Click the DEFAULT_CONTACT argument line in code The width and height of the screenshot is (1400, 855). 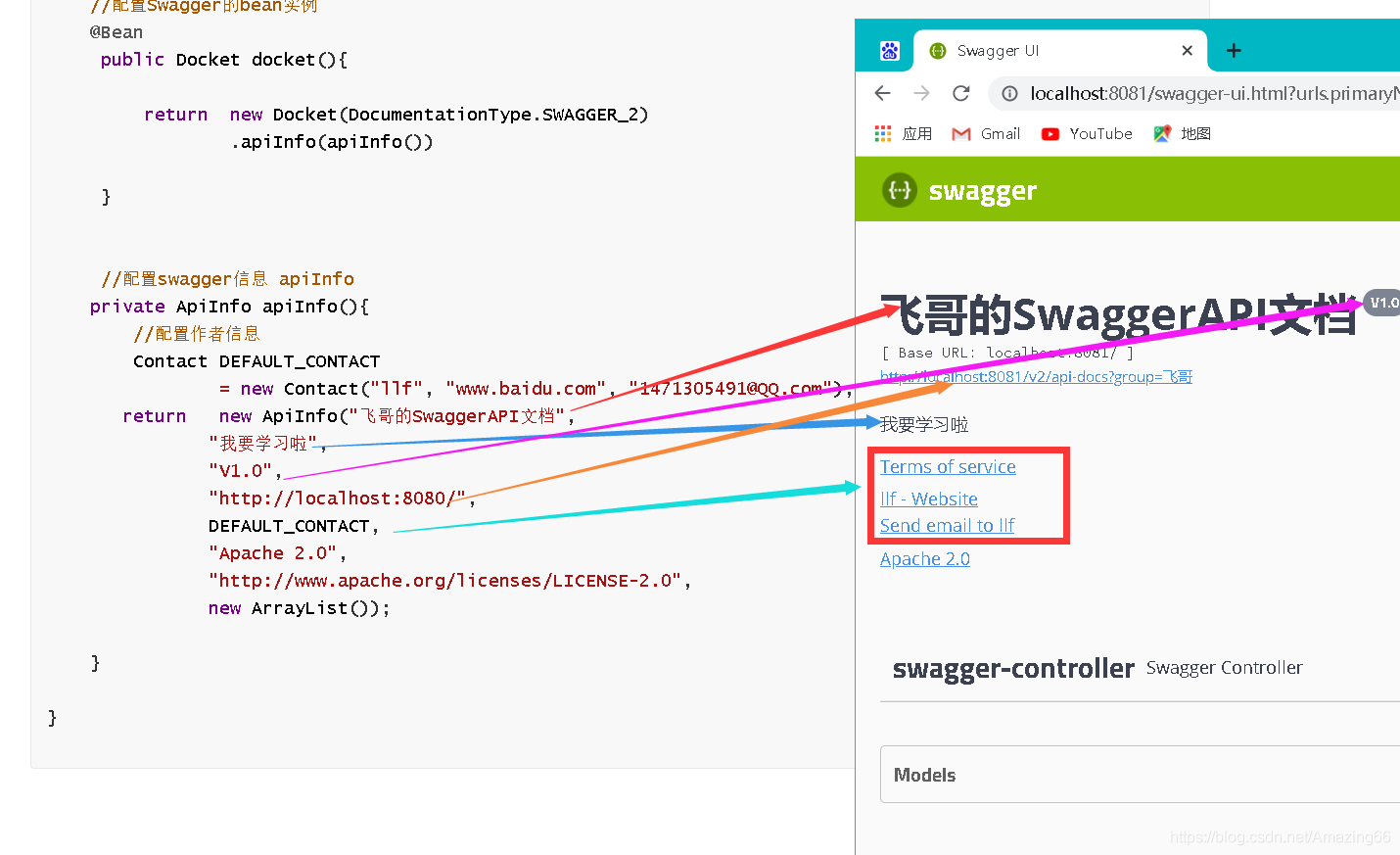point(294,526)
